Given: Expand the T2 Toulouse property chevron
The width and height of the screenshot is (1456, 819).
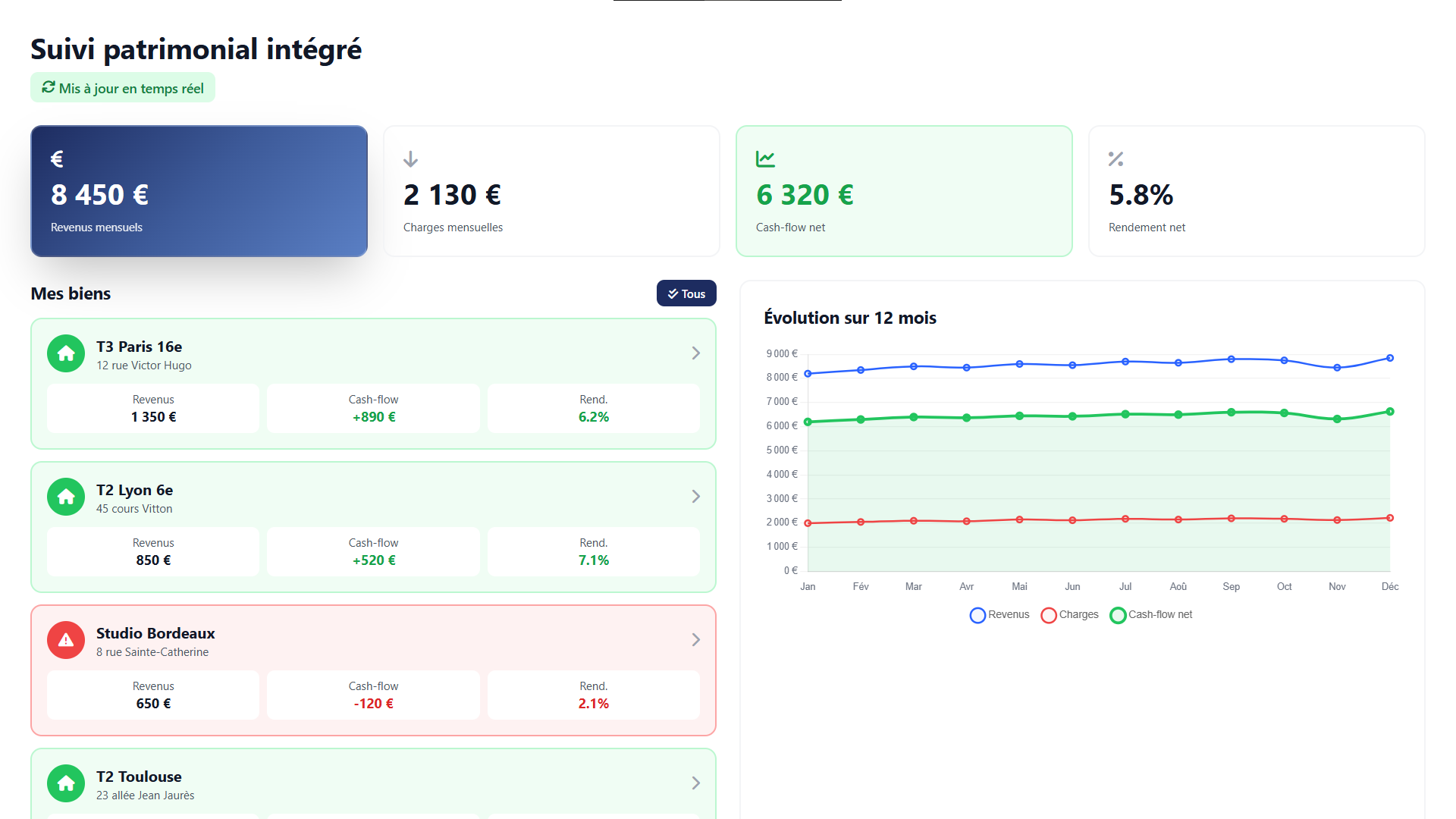Looking at the screenshot, I should [695, 783].
